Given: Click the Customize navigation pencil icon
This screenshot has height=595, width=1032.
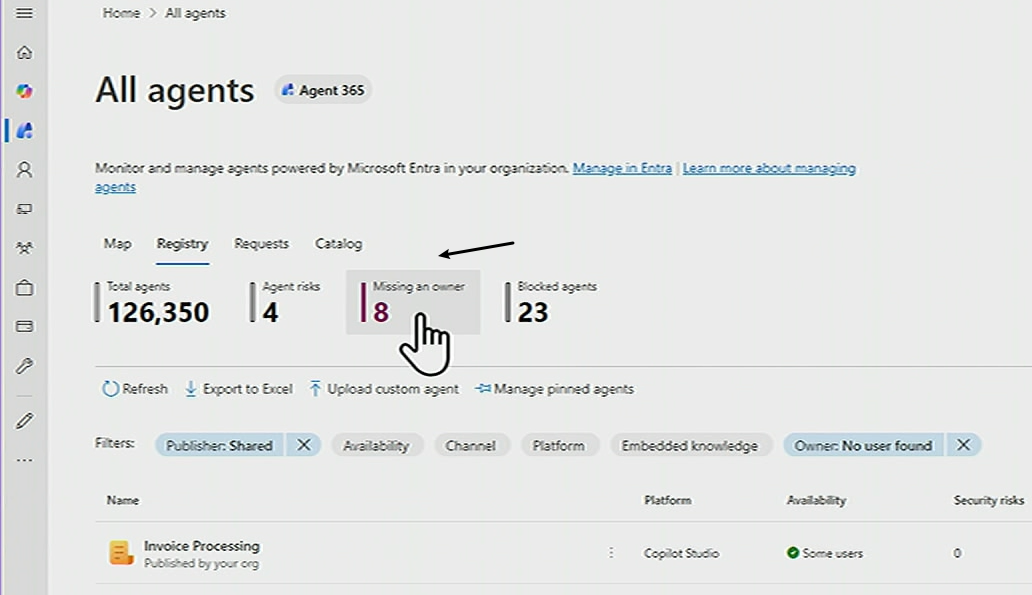Looking at the screenshot, I should coord(24,421).
